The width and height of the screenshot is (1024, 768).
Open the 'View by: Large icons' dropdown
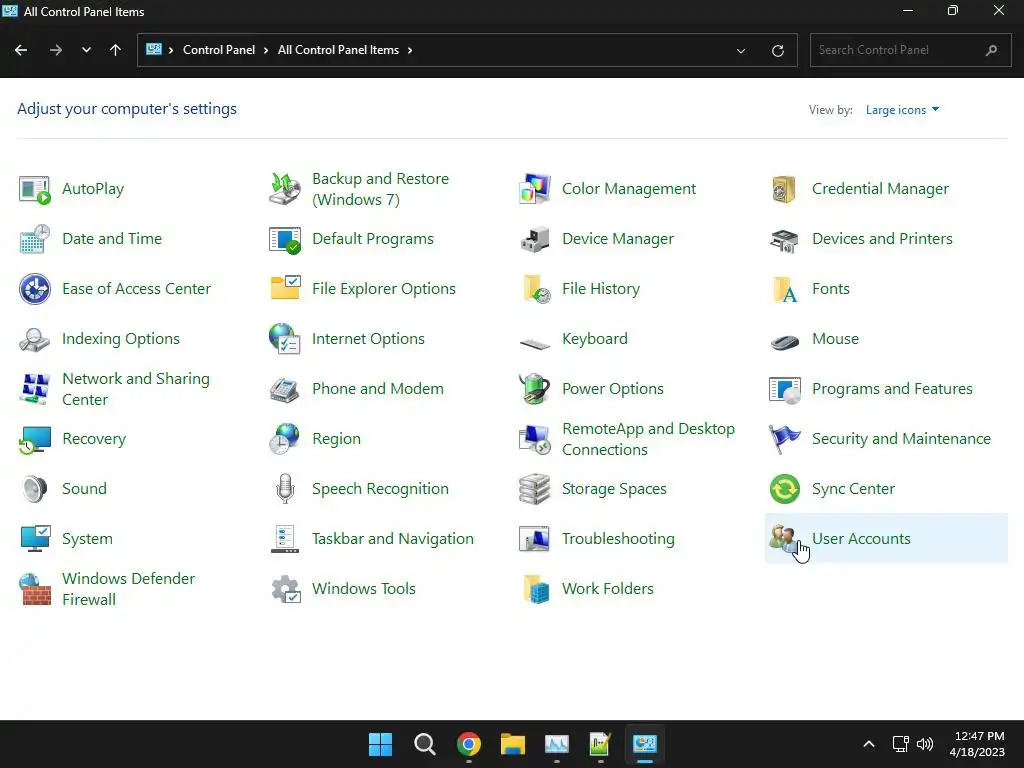(902, 110)
